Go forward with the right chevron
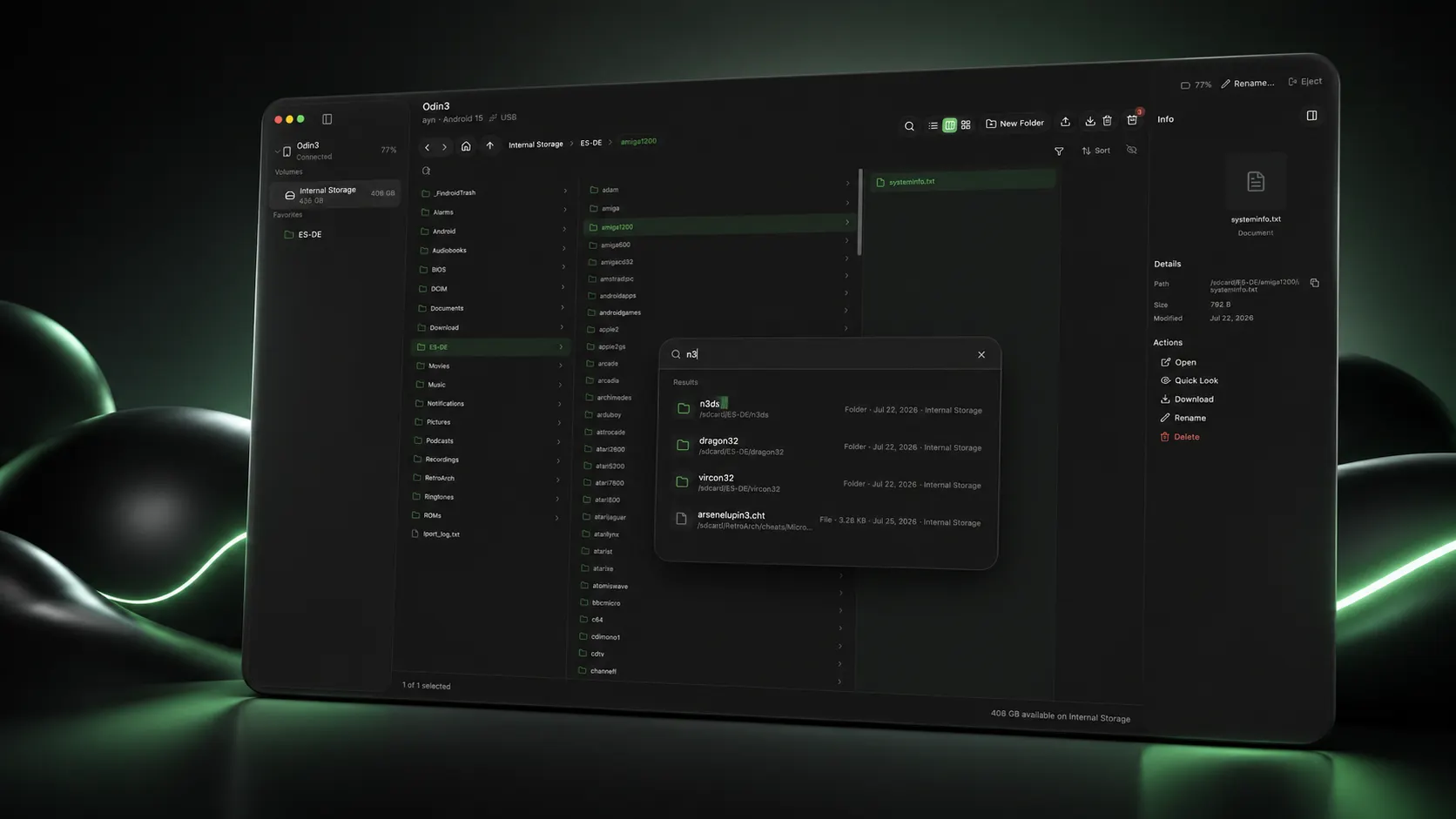Screen dimensions: 1456x819 (444, 147)
